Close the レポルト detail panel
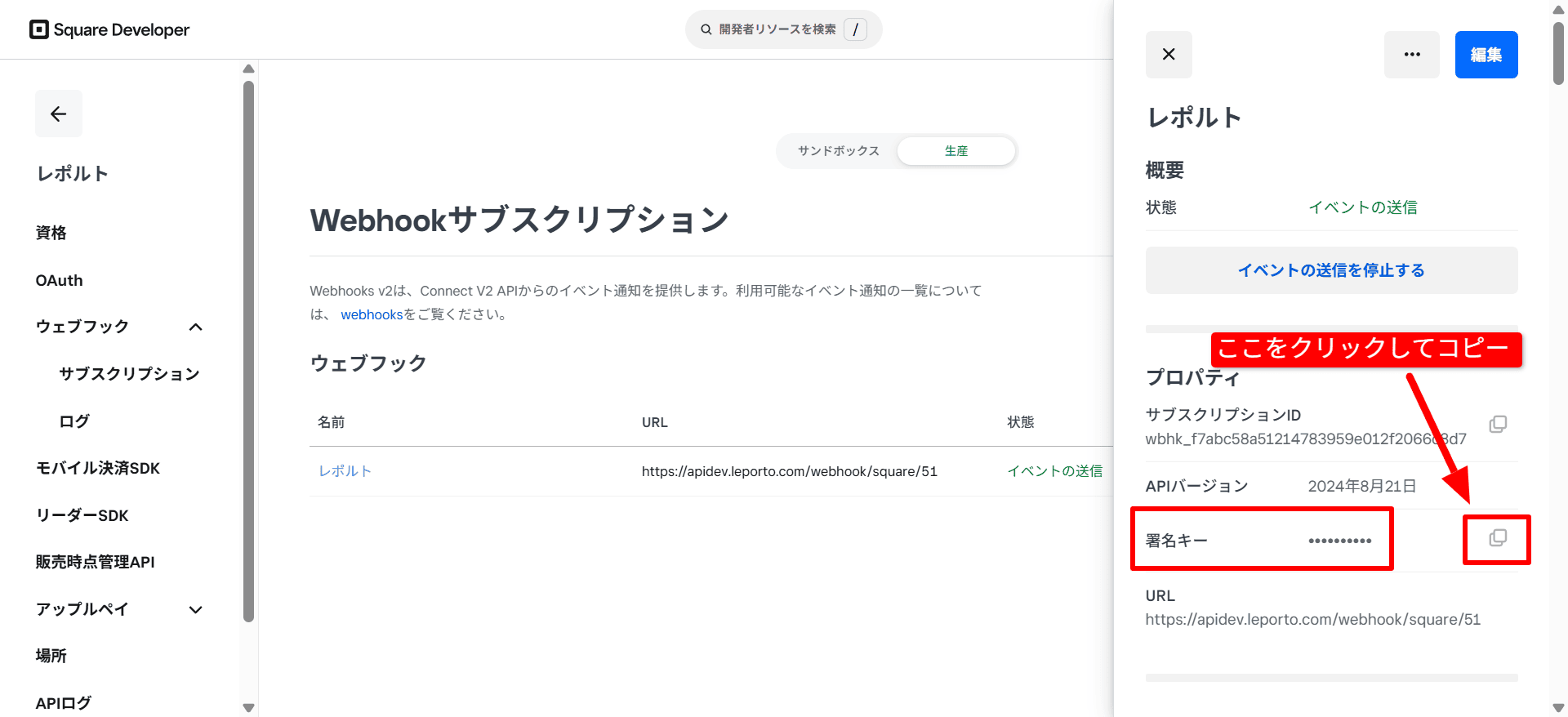1568x717 pixels. 1169,55
